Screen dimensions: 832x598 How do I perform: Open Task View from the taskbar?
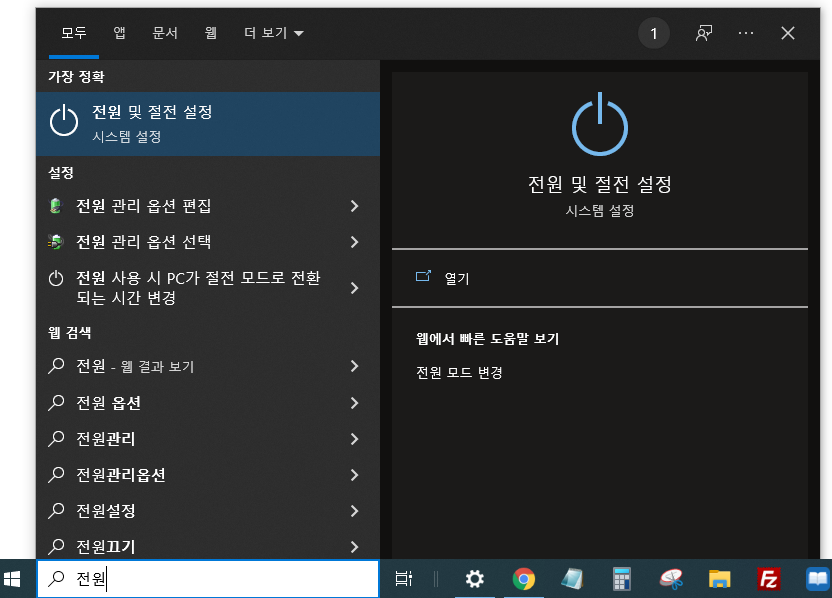tap(402, 579)
